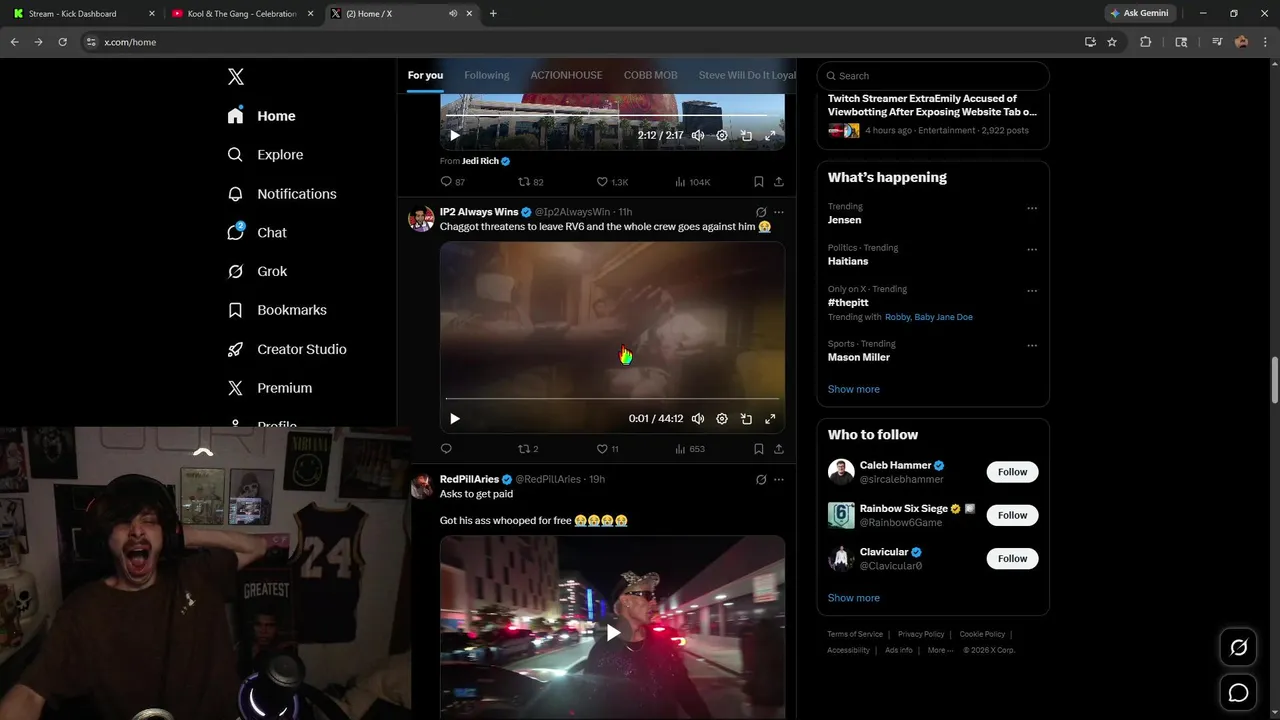Open floating chat messages button
The image size is (1280, 720).
point(1238,692)
